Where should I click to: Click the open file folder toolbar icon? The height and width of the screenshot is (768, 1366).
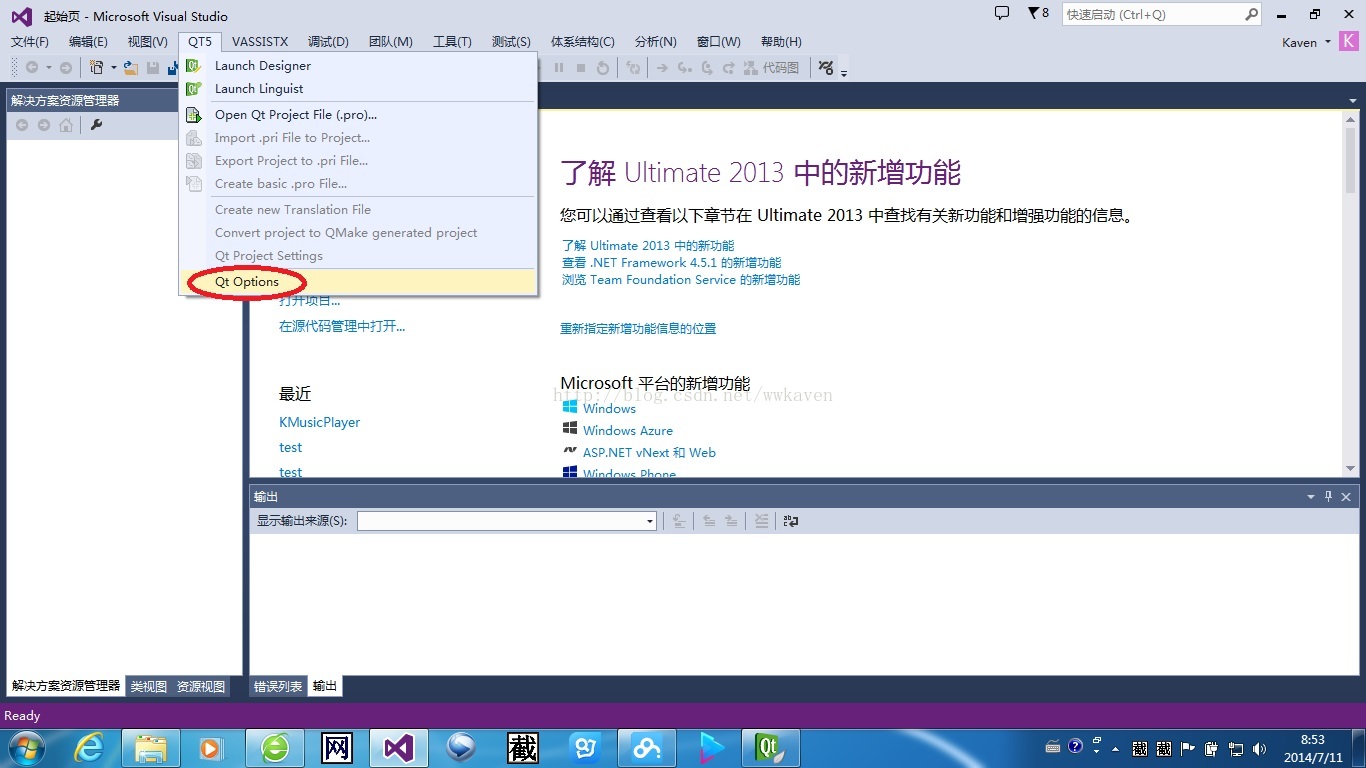click(131, 67)
